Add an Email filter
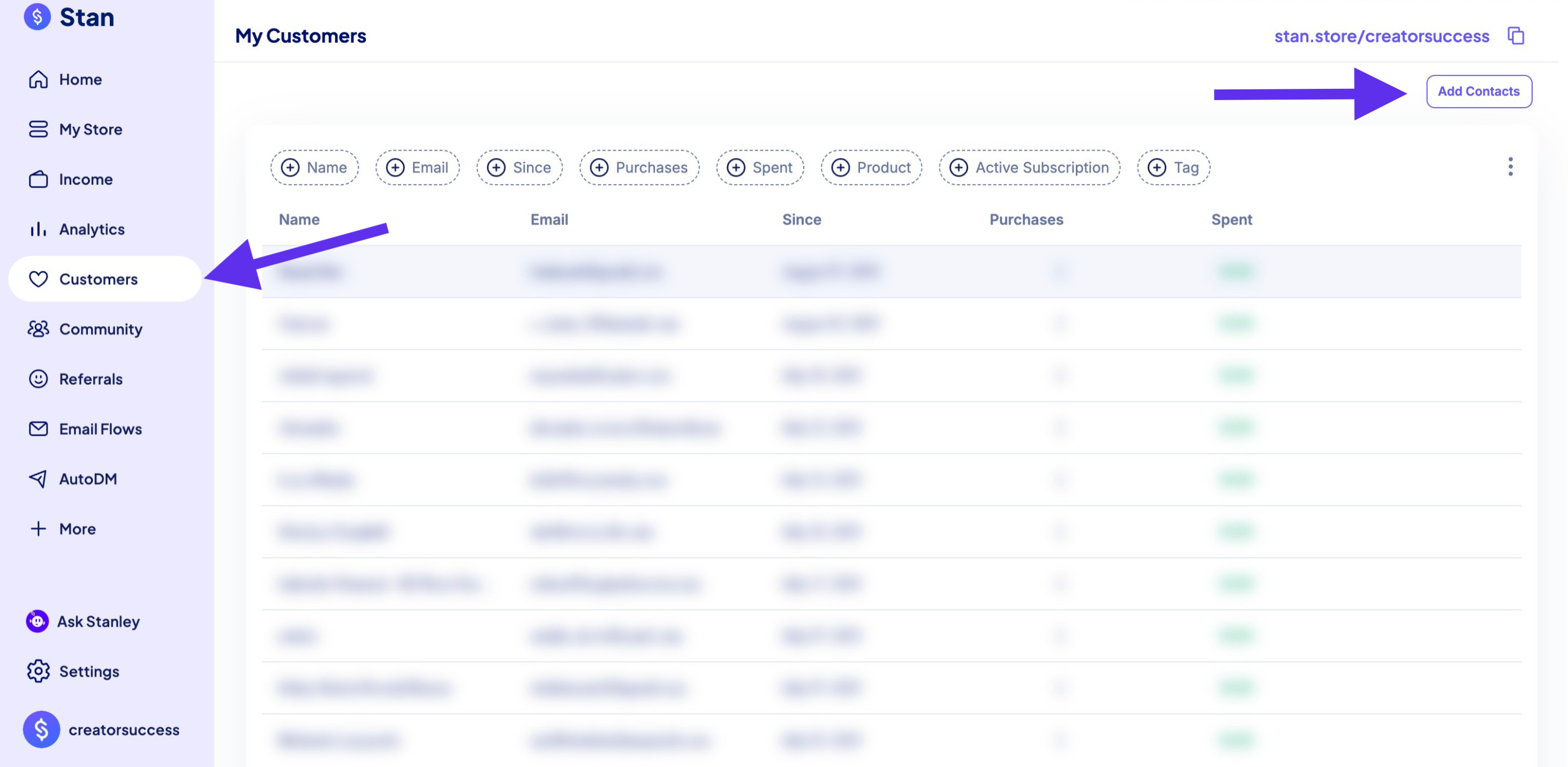The height and width of the screenshot is (767, 1568). (x=418, y=168)
